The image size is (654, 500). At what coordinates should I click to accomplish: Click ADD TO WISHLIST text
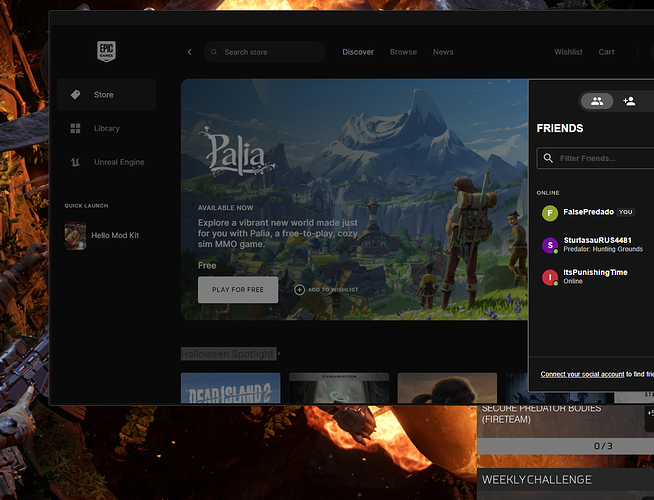333,289
